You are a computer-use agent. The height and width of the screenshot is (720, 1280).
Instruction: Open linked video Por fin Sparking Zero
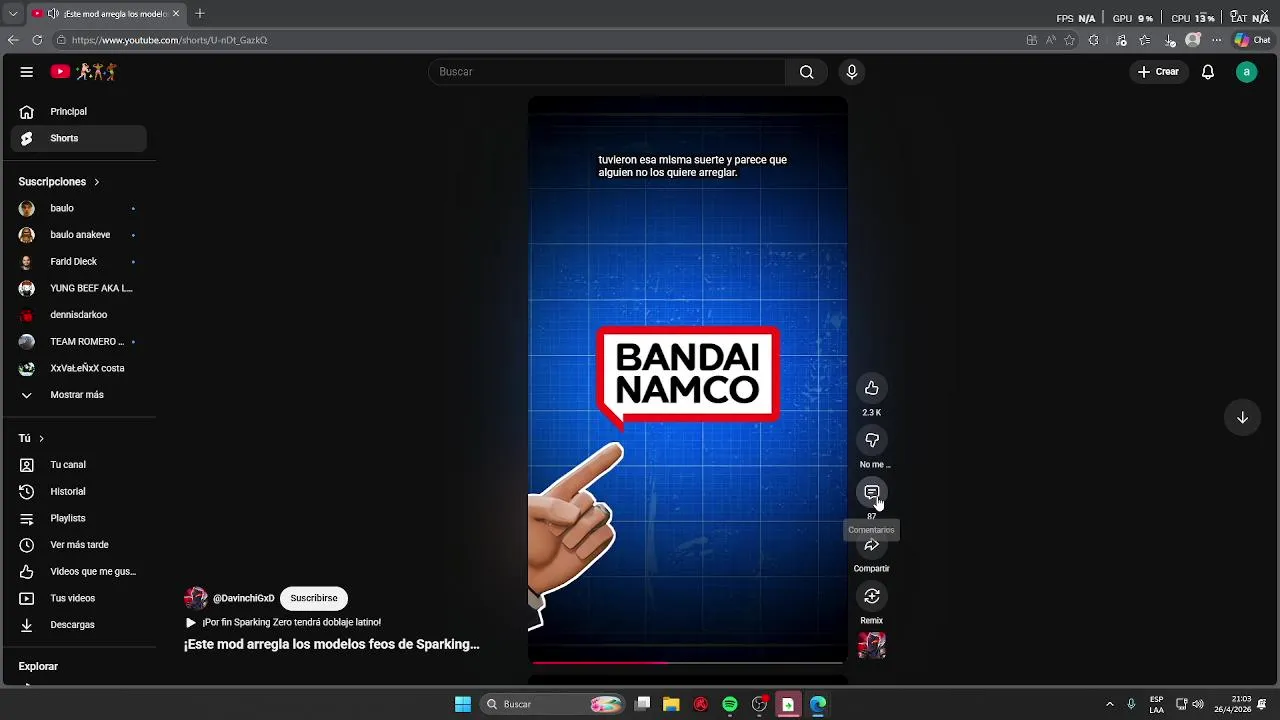283,622
